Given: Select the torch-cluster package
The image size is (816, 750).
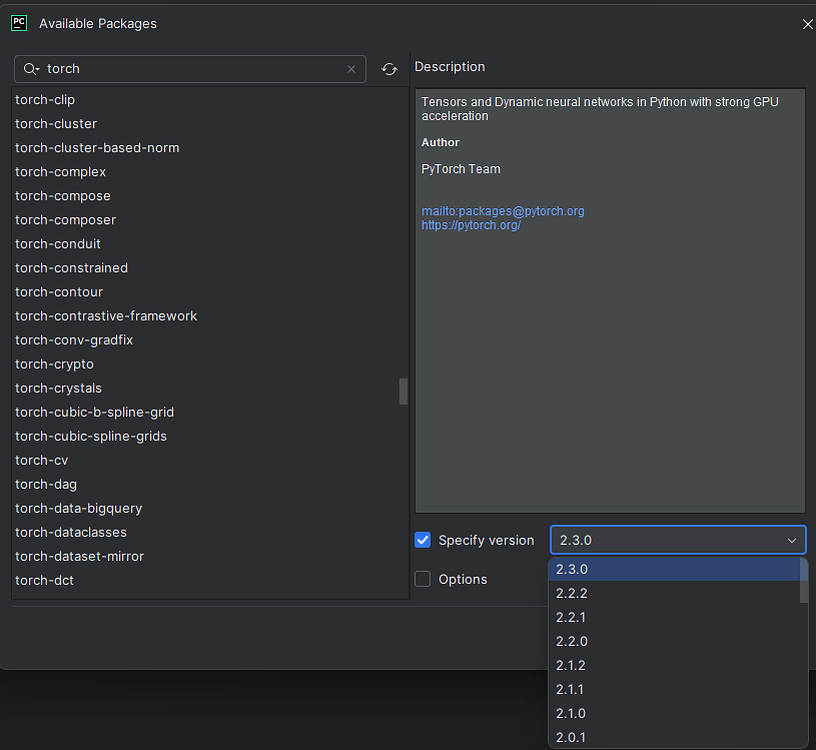Looking at the screenshot, I should coord(56,124).
